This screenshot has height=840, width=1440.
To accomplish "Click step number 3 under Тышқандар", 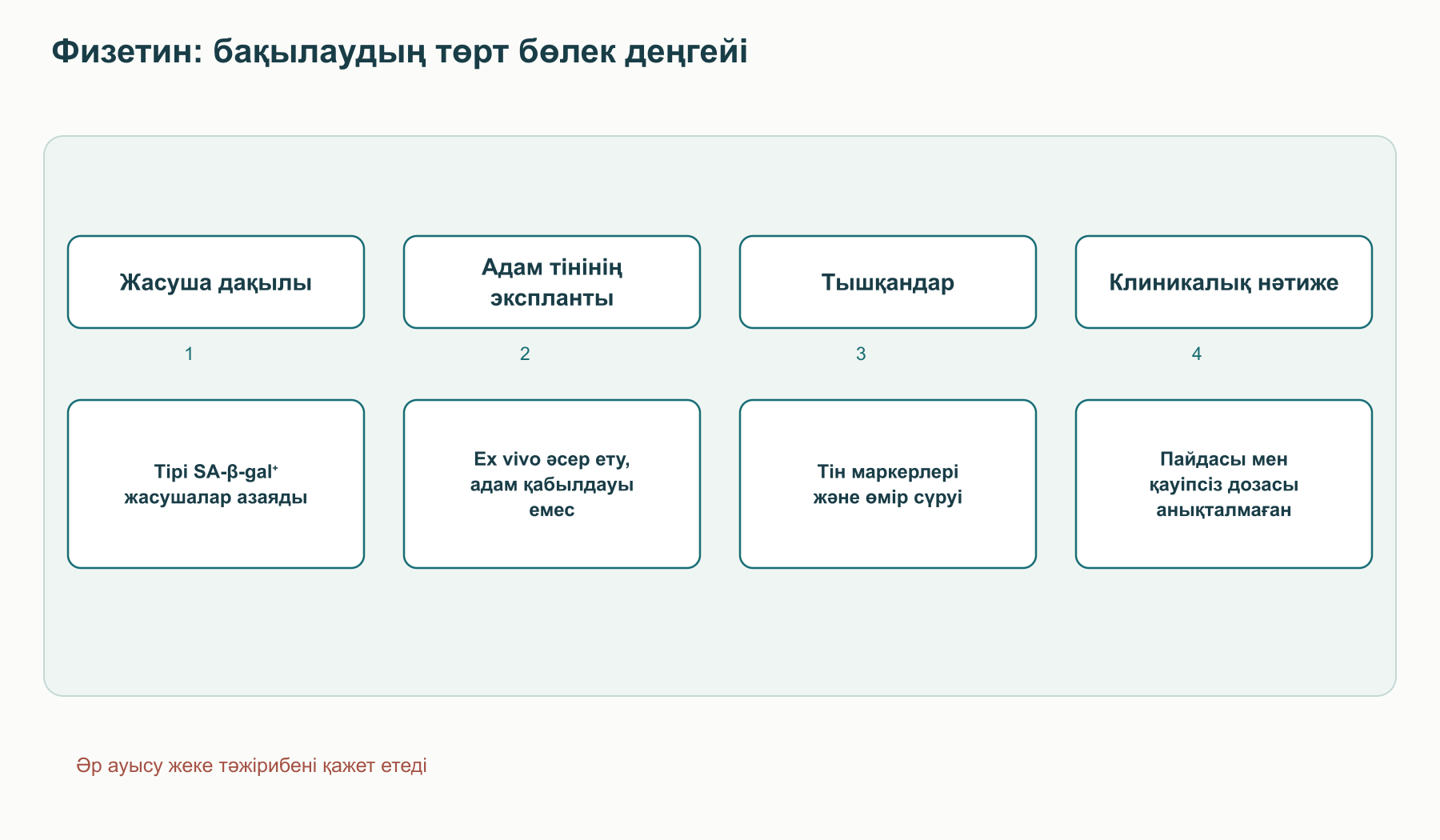I will pyautogui.click(x=861, y=354).
